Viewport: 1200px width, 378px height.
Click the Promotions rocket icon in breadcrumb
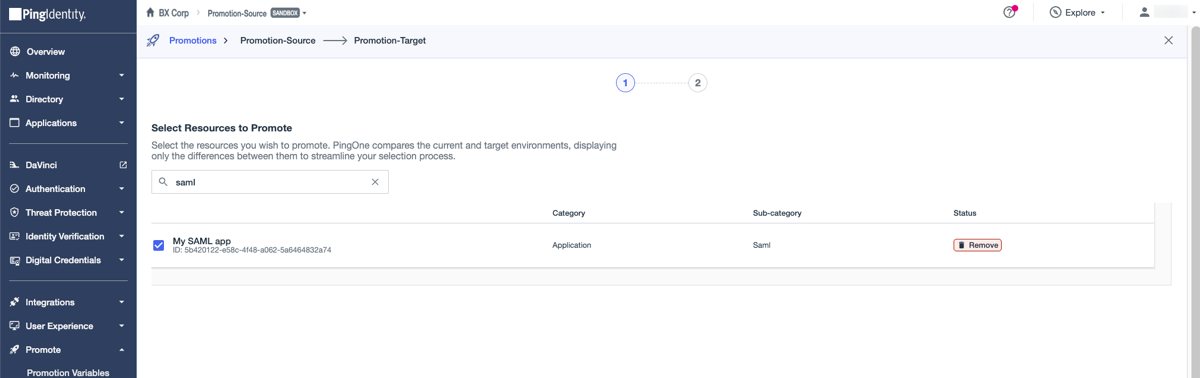[153, 41]
